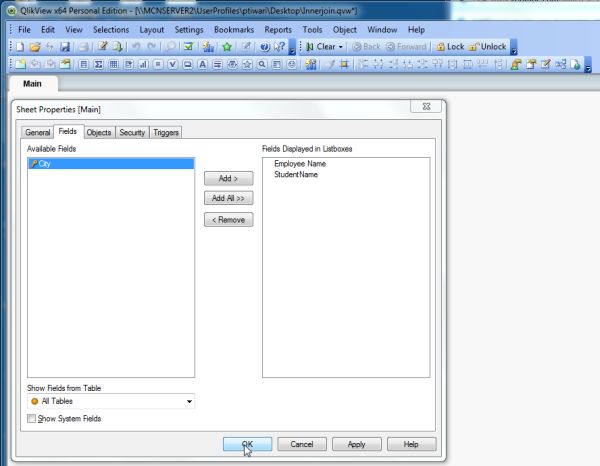Open the Edit Script toolbar icon

[102, 47]
